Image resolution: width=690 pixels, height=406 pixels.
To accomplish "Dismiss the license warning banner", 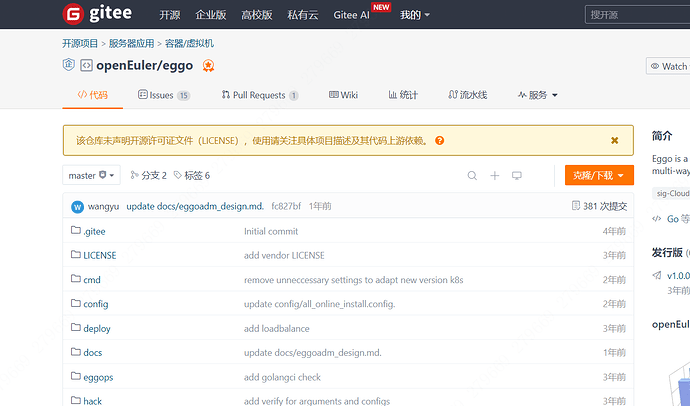I will (x=614, y=141).
